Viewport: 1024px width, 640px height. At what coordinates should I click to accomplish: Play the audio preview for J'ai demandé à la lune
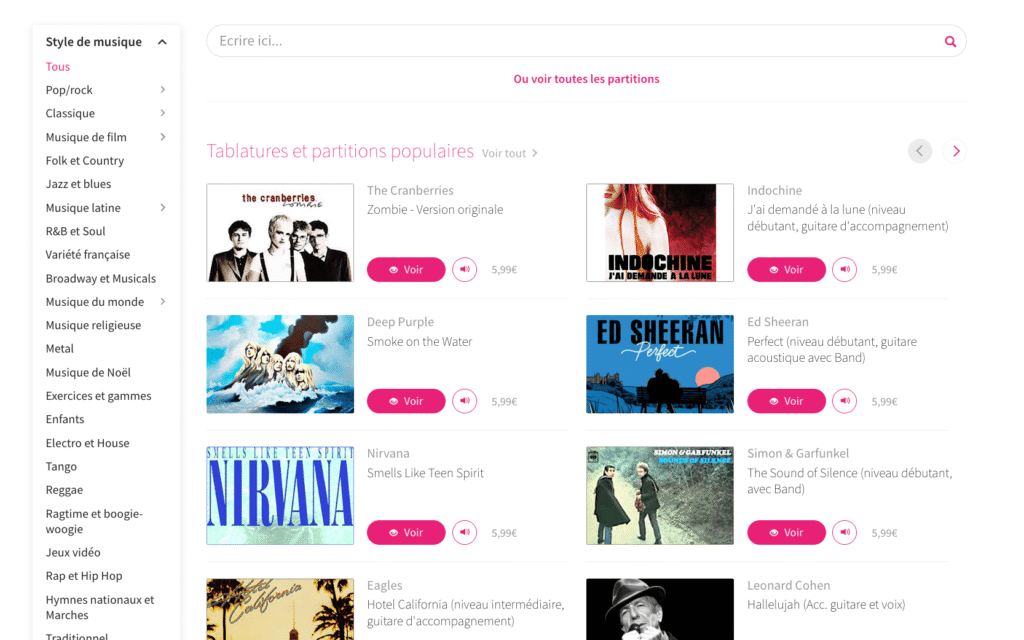click(x=844, y=269)
